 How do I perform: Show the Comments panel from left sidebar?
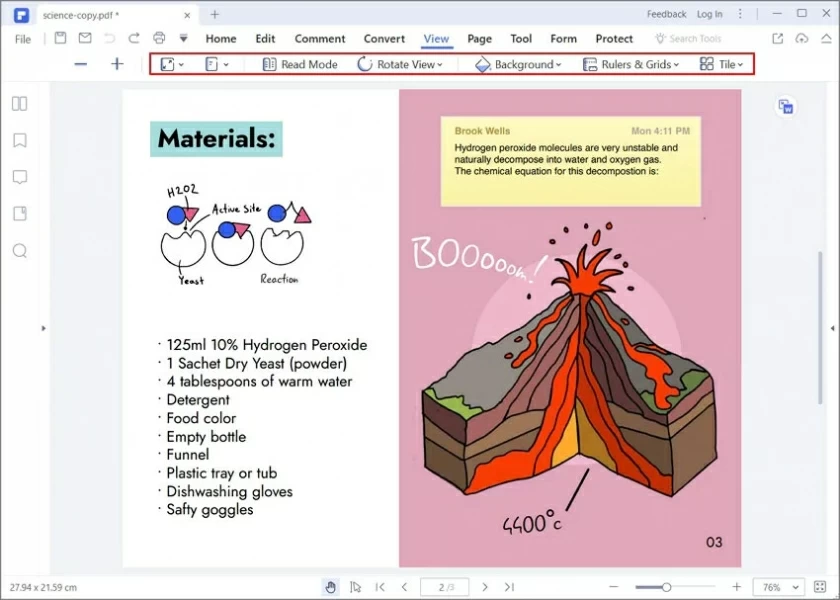20,177
